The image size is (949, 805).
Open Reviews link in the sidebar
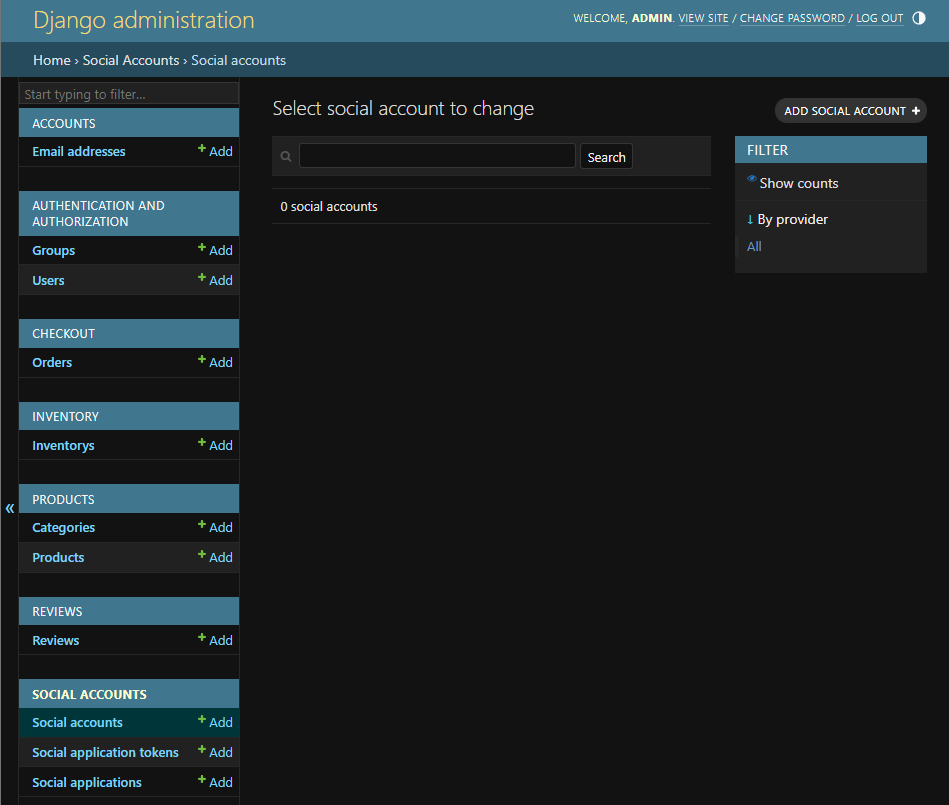coord(56,640)
